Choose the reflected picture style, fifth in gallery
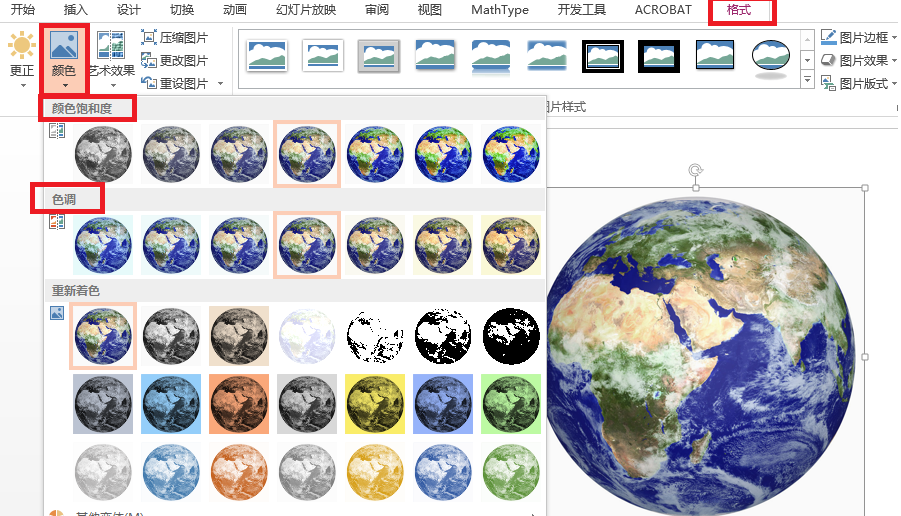This screenshot has width=901, height=516. 491,57
